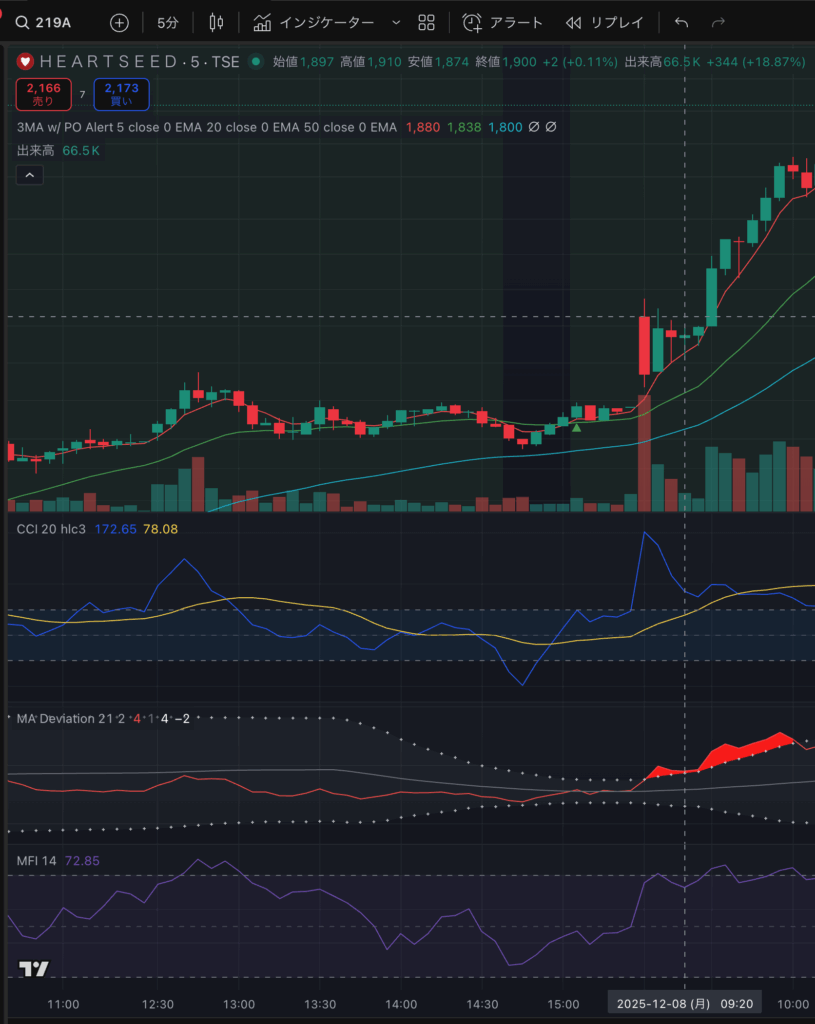Click the green market status dot
The image size is (815, 1024).
[256, 62]
